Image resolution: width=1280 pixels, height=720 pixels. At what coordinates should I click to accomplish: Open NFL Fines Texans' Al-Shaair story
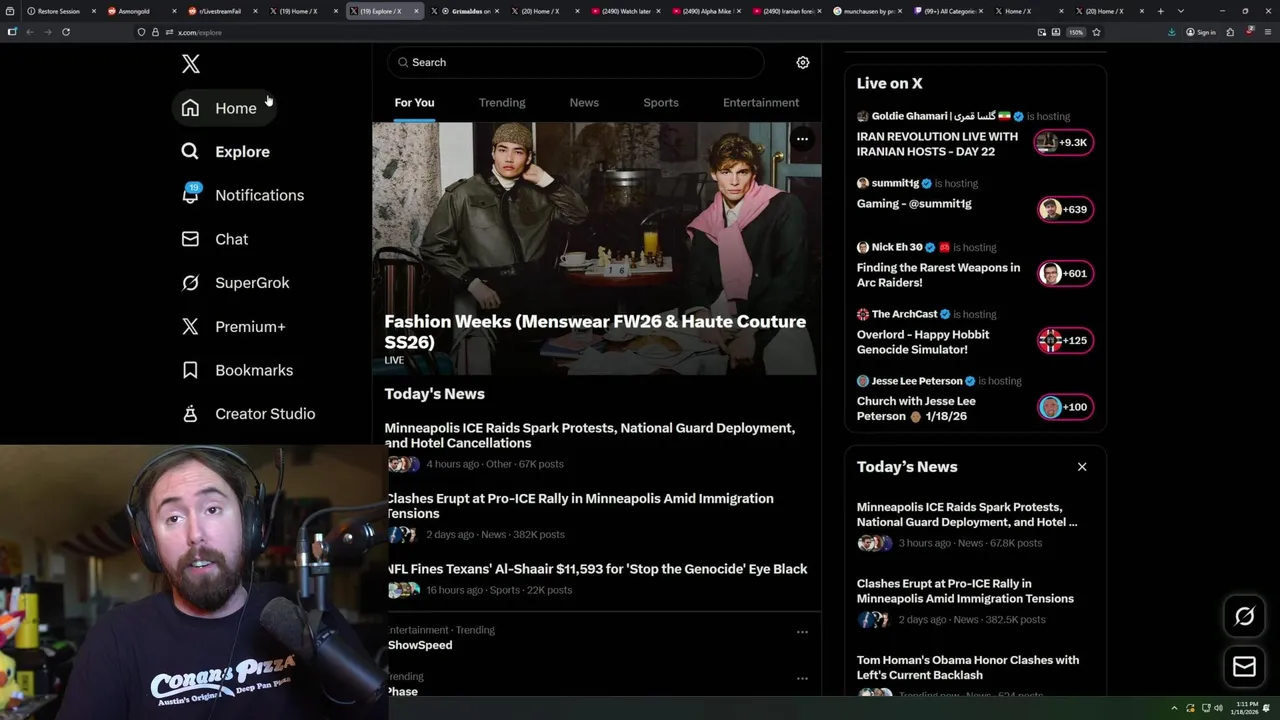click(596, 569)
